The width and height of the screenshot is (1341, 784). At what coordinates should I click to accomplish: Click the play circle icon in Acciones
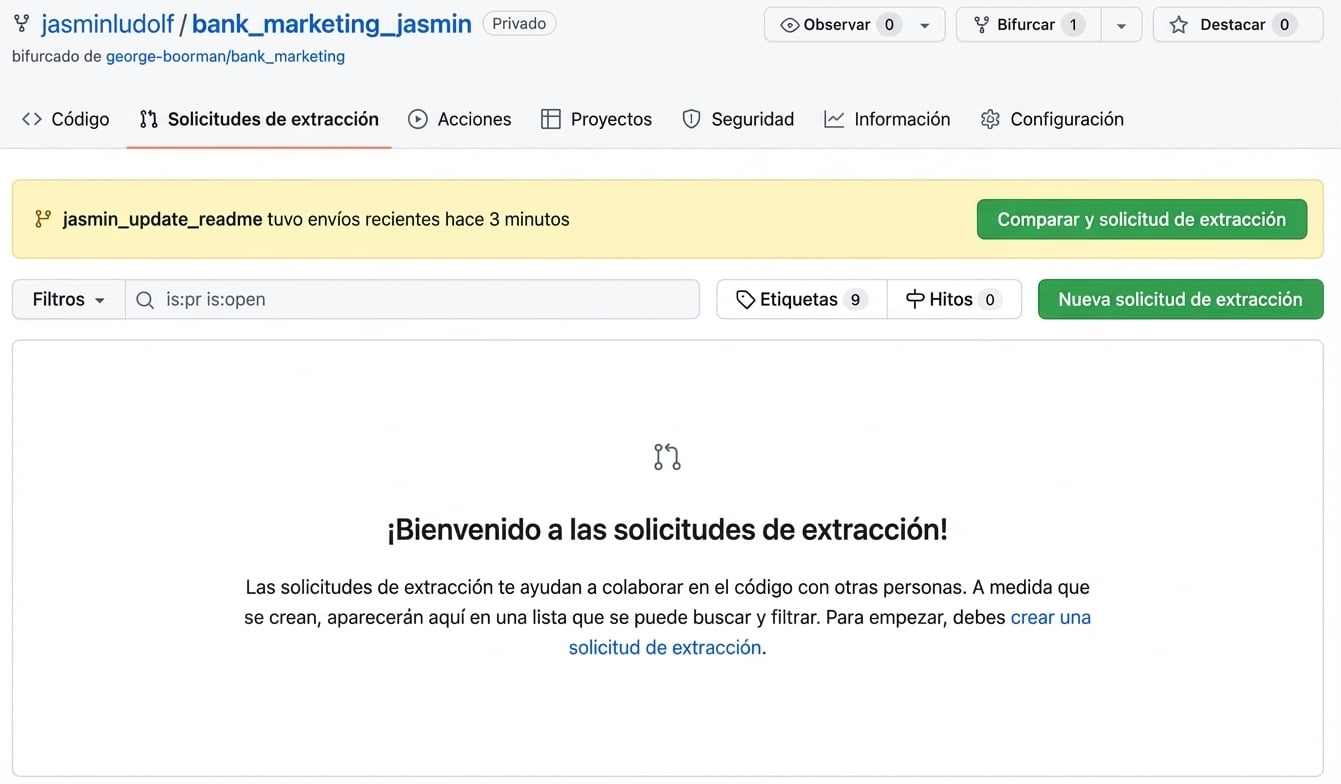(x=418, y=119)
